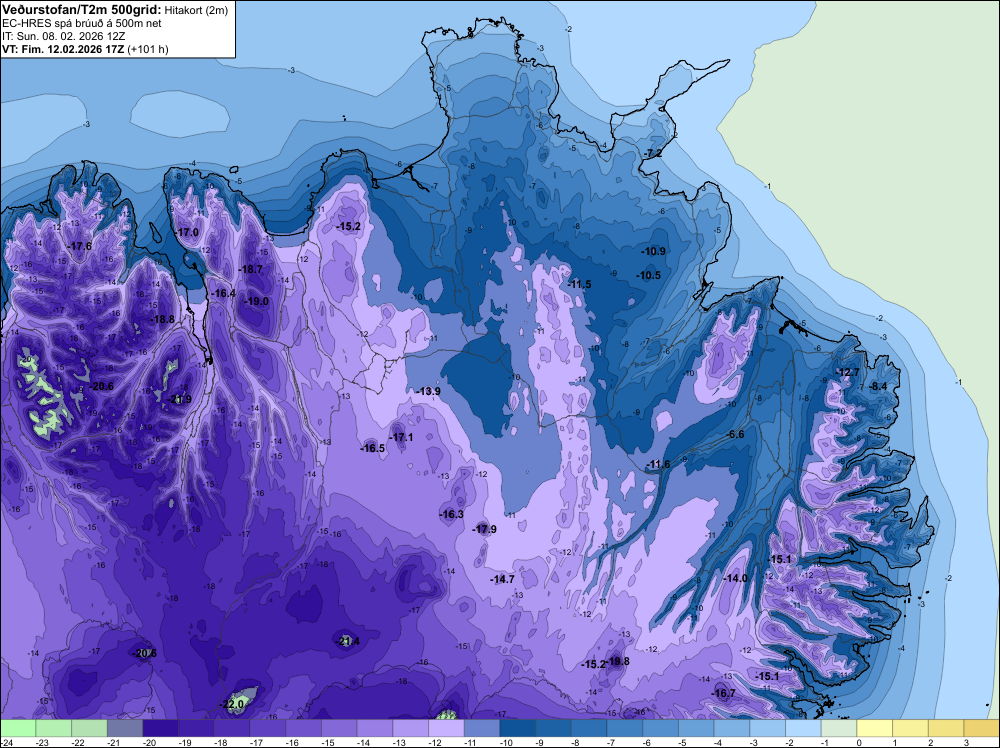Select the -17.0 temperature value

pos(187,232)
